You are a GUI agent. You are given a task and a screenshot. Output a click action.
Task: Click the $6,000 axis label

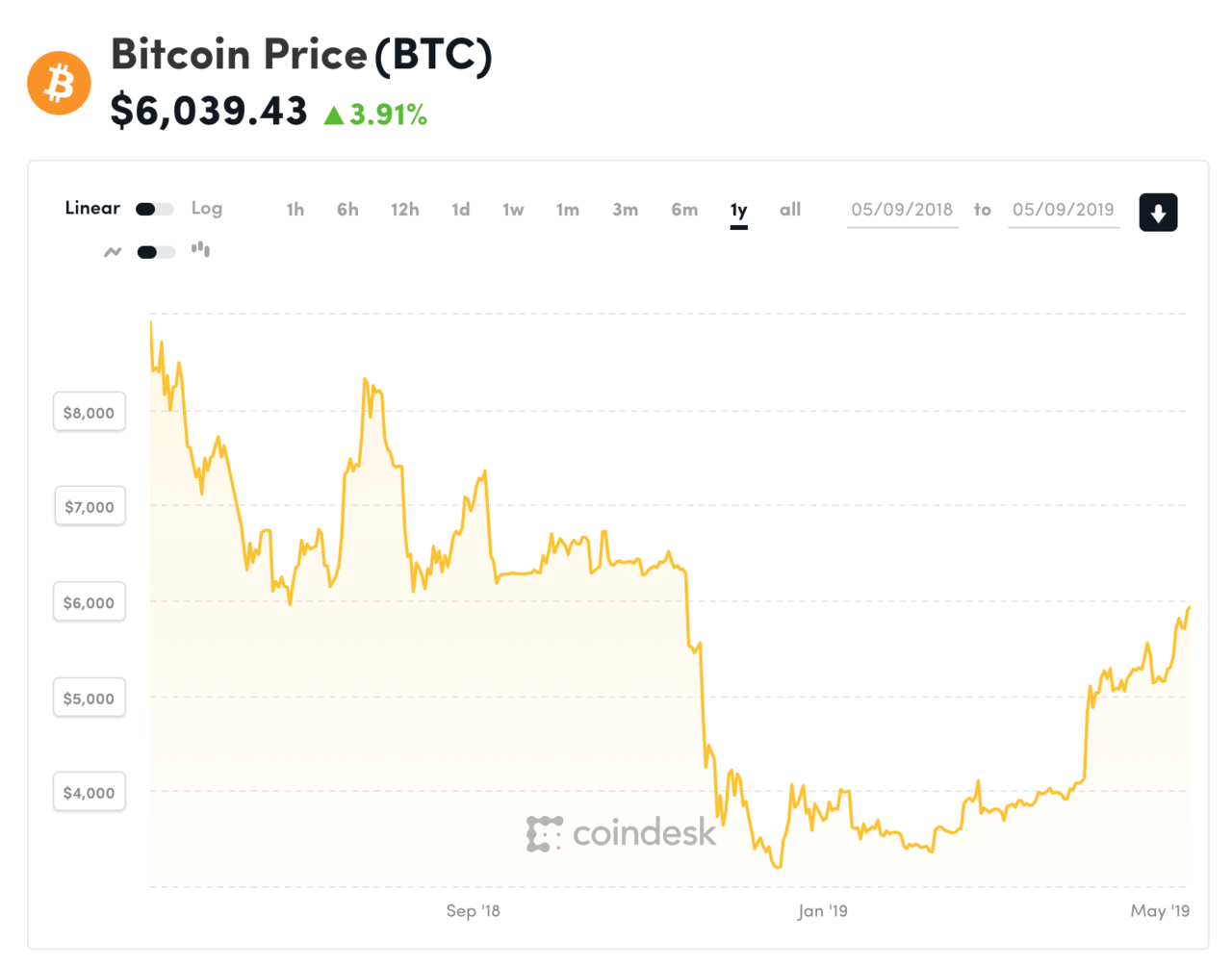point(89,602)
